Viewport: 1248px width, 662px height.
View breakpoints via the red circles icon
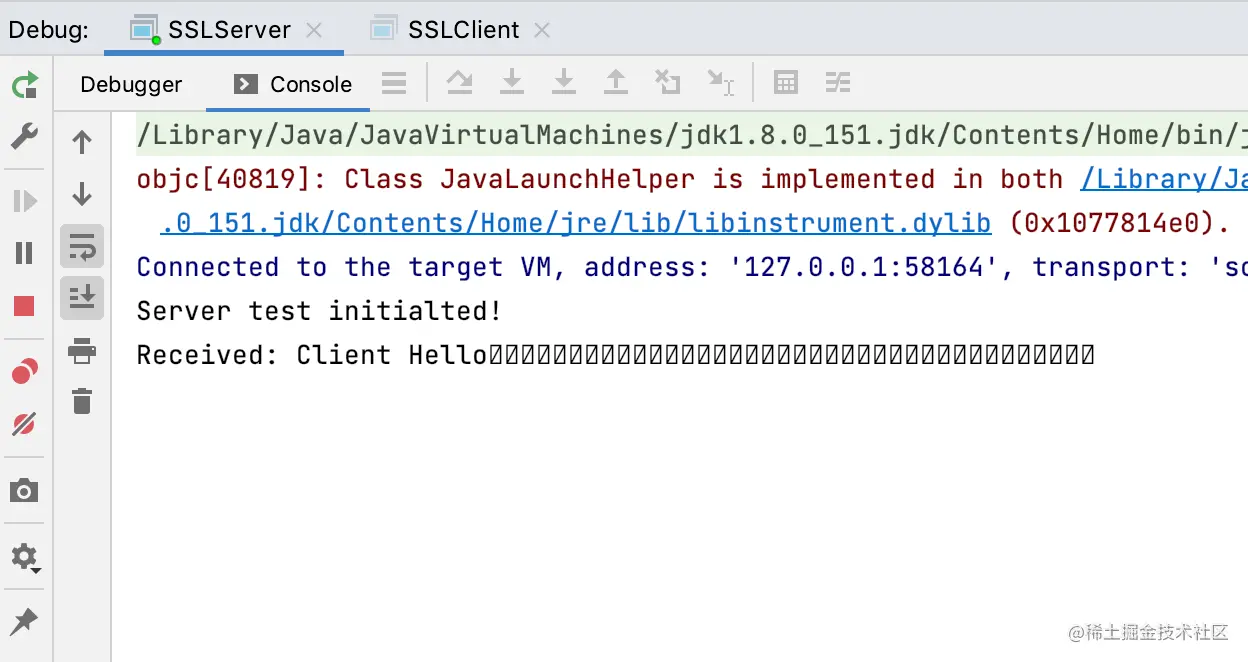[x=25, y=372]
